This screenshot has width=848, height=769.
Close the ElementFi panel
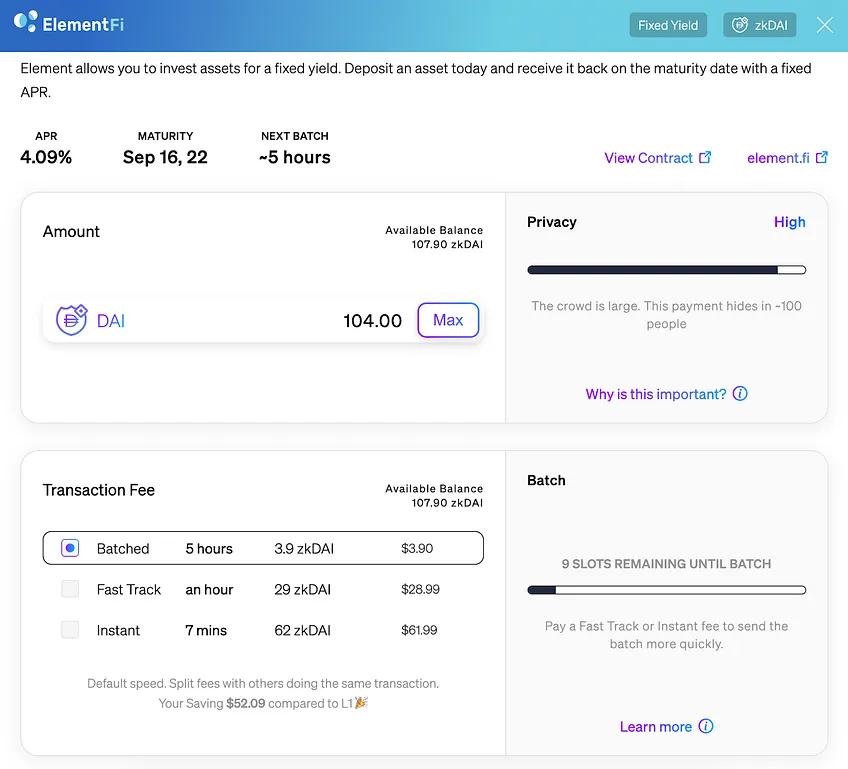(x=824, y=25)
